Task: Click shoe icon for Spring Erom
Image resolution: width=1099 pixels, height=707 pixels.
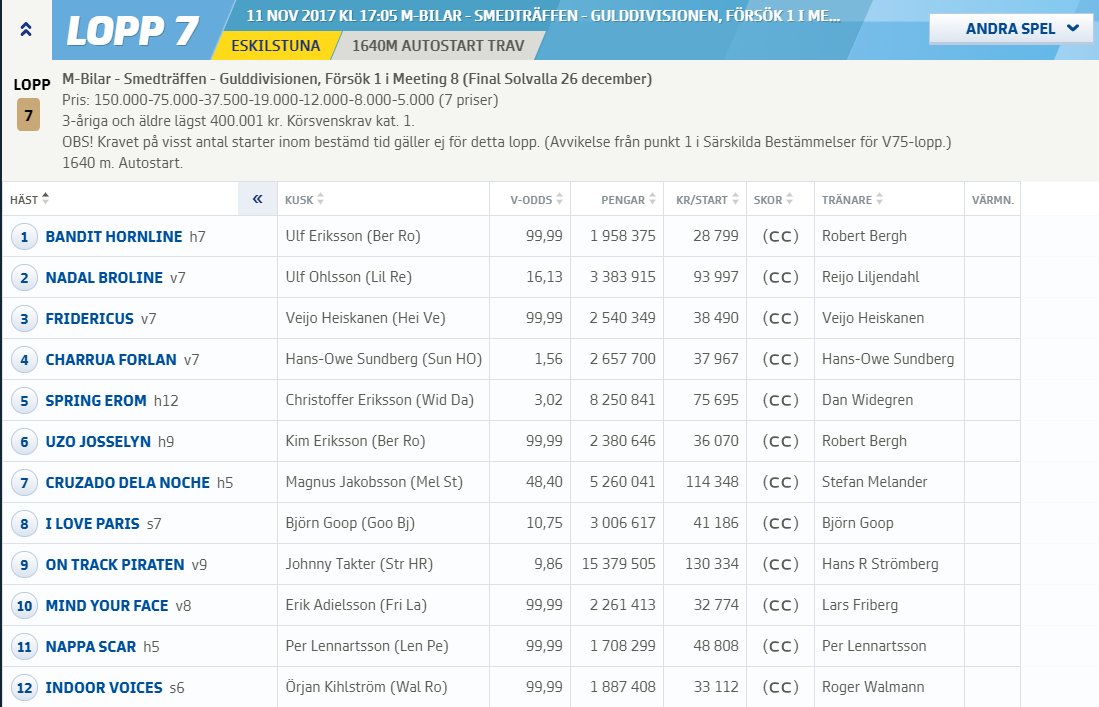Action: (780, 401)
